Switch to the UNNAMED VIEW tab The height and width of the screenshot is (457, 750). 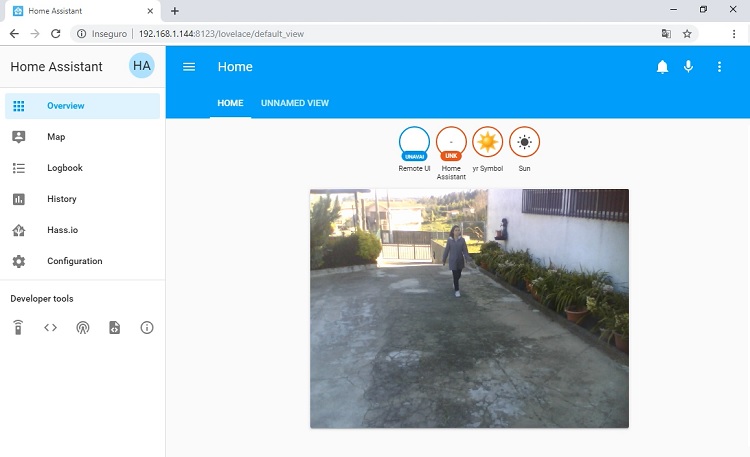pyautogui.click(x=295, y=103)
